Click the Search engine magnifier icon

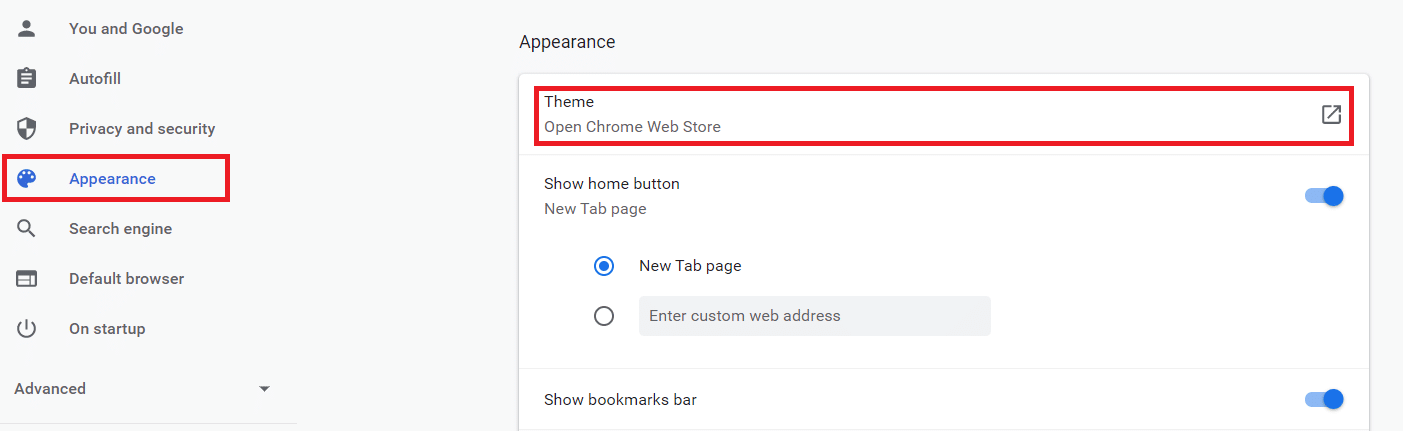tap(27, 229)
